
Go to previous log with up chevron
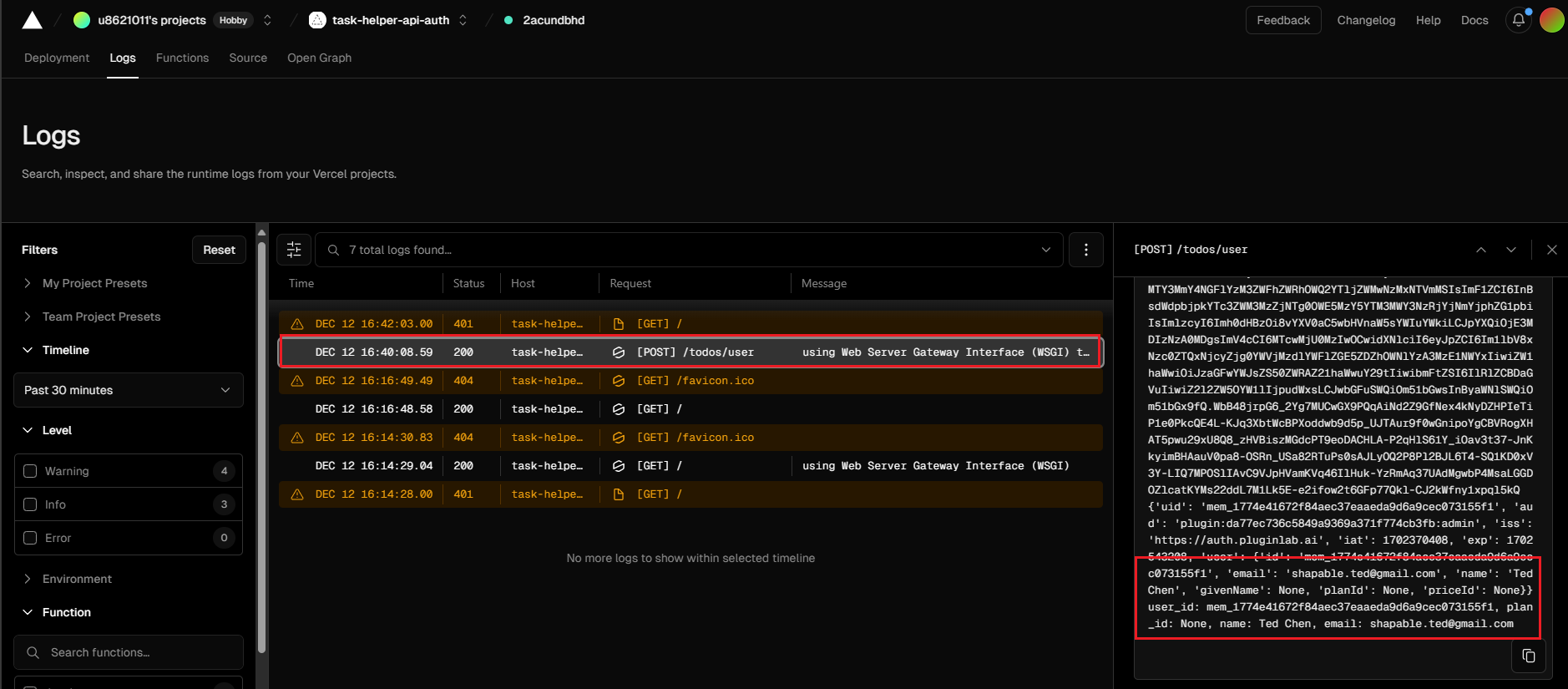(1481, 250)
